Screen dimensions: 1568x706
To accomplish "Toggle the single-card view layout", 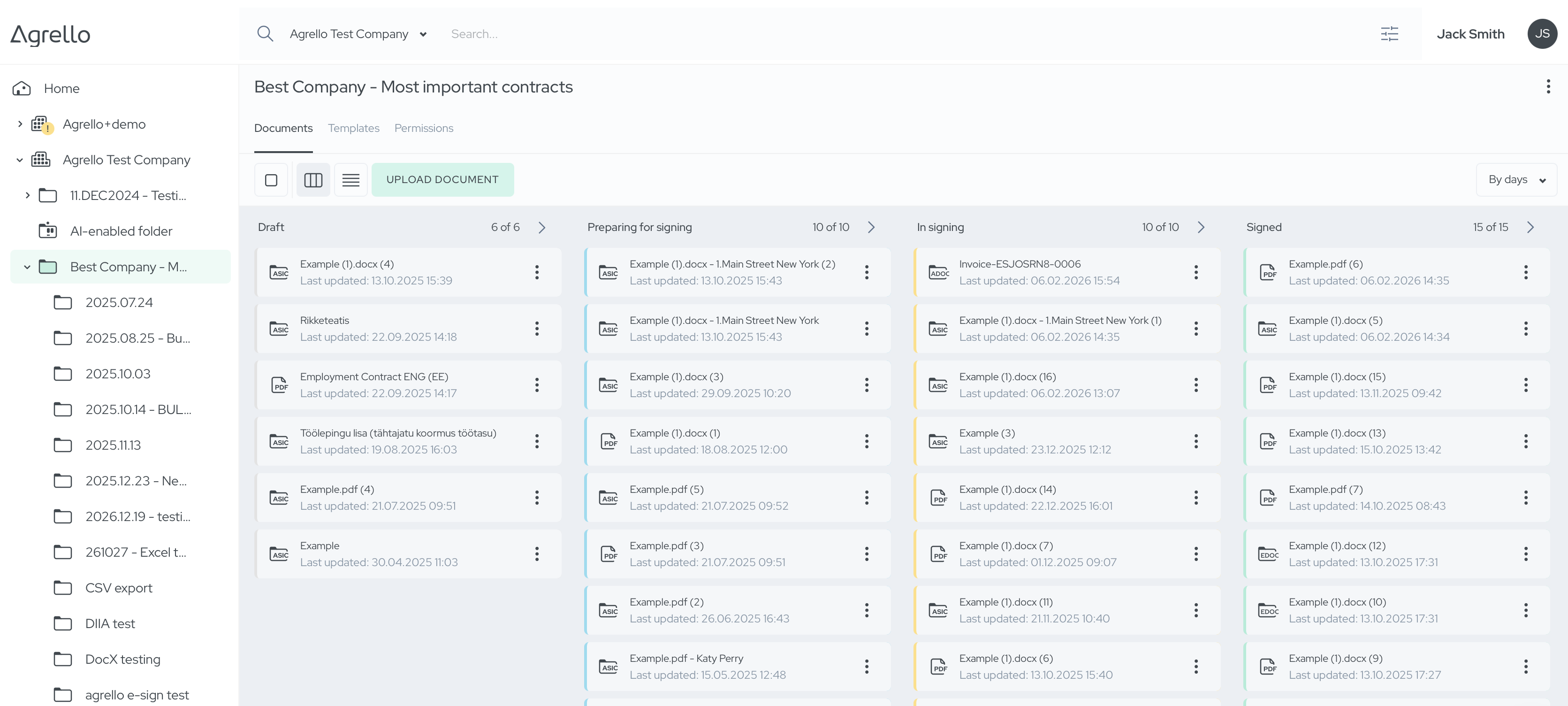I will point(271,179).
